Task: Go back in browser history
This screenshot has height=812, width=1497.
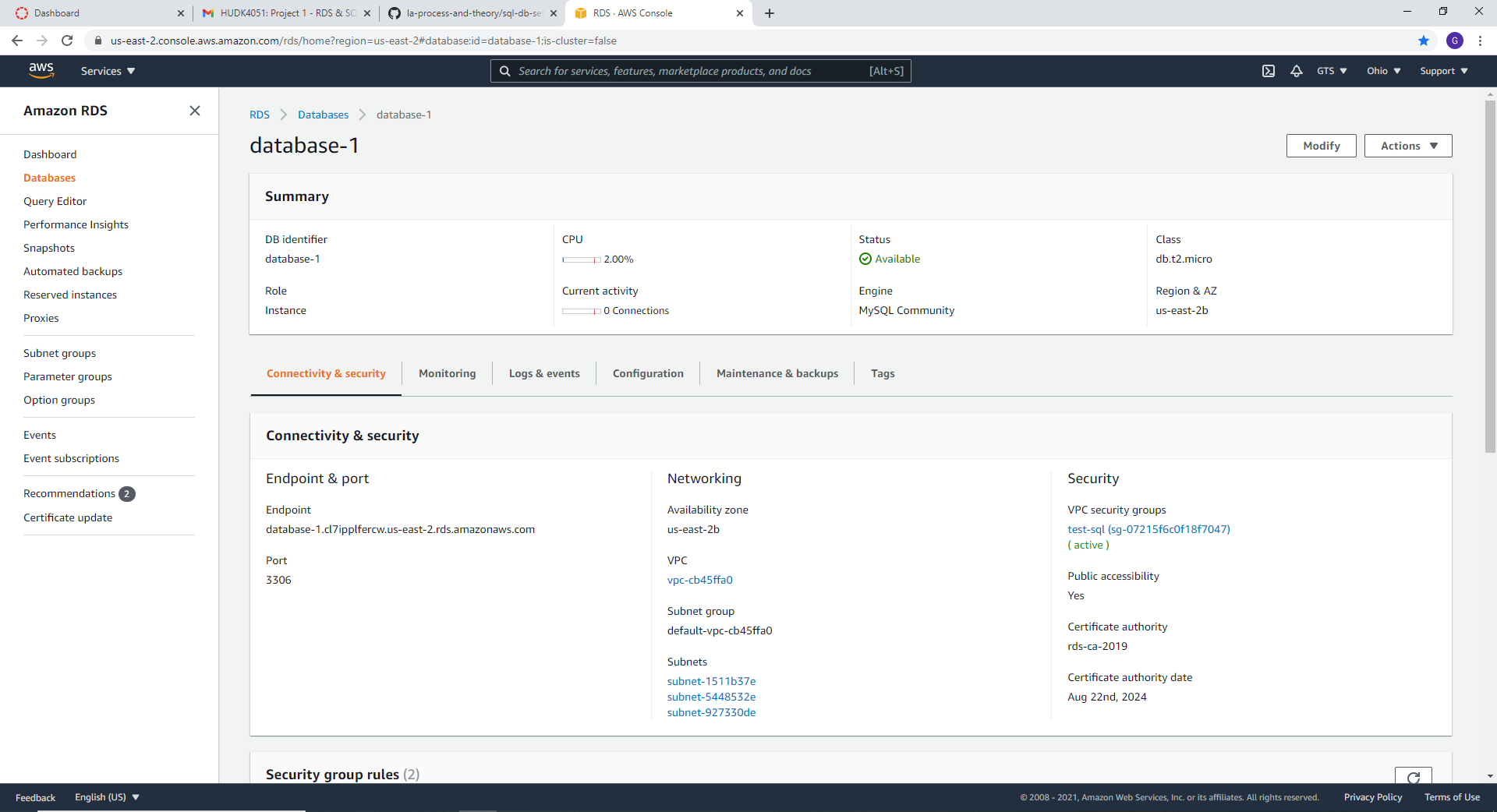Action: coord(17,41)
